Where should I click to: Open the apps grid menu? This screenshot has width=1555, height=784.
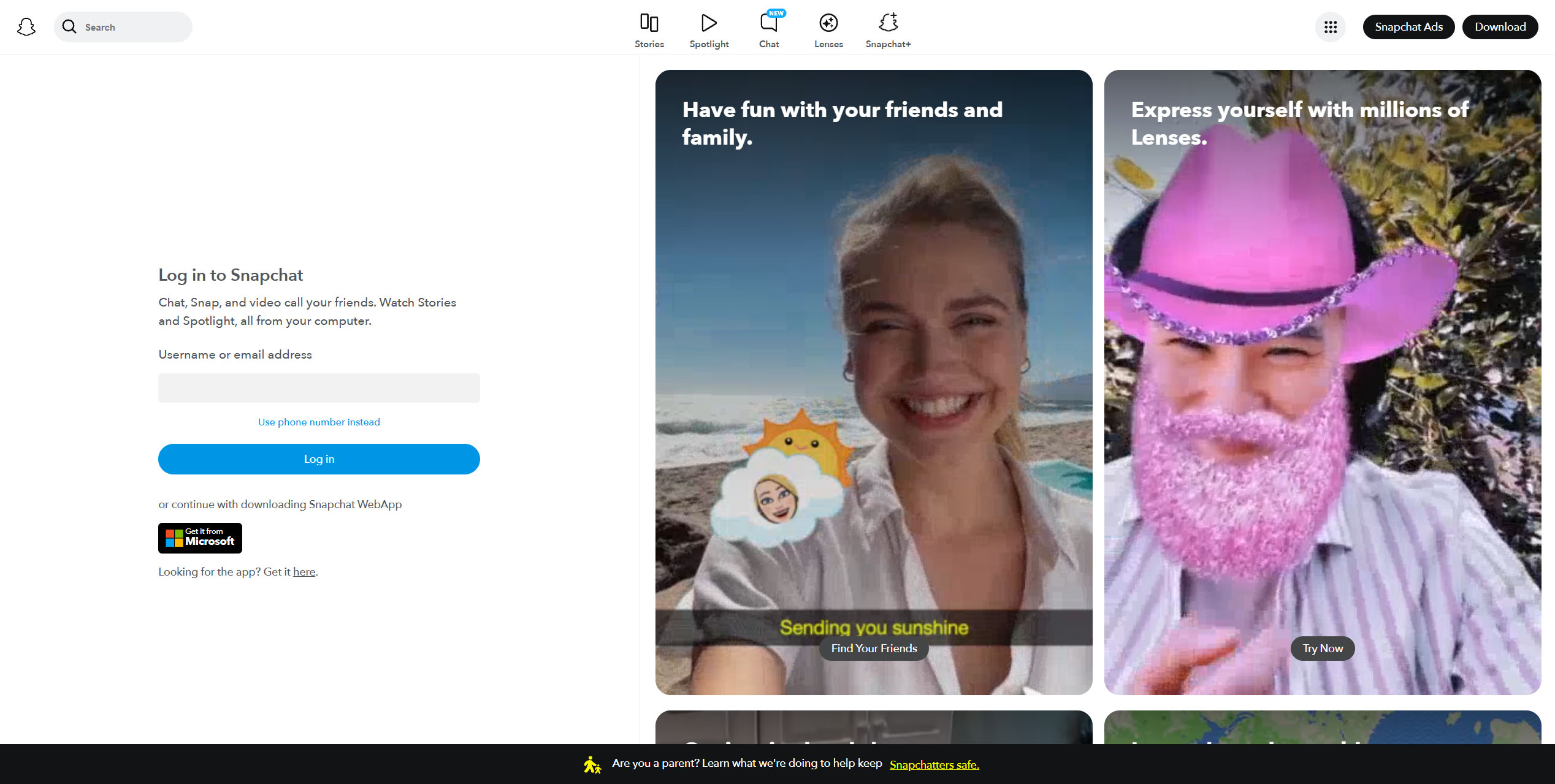1331,27
